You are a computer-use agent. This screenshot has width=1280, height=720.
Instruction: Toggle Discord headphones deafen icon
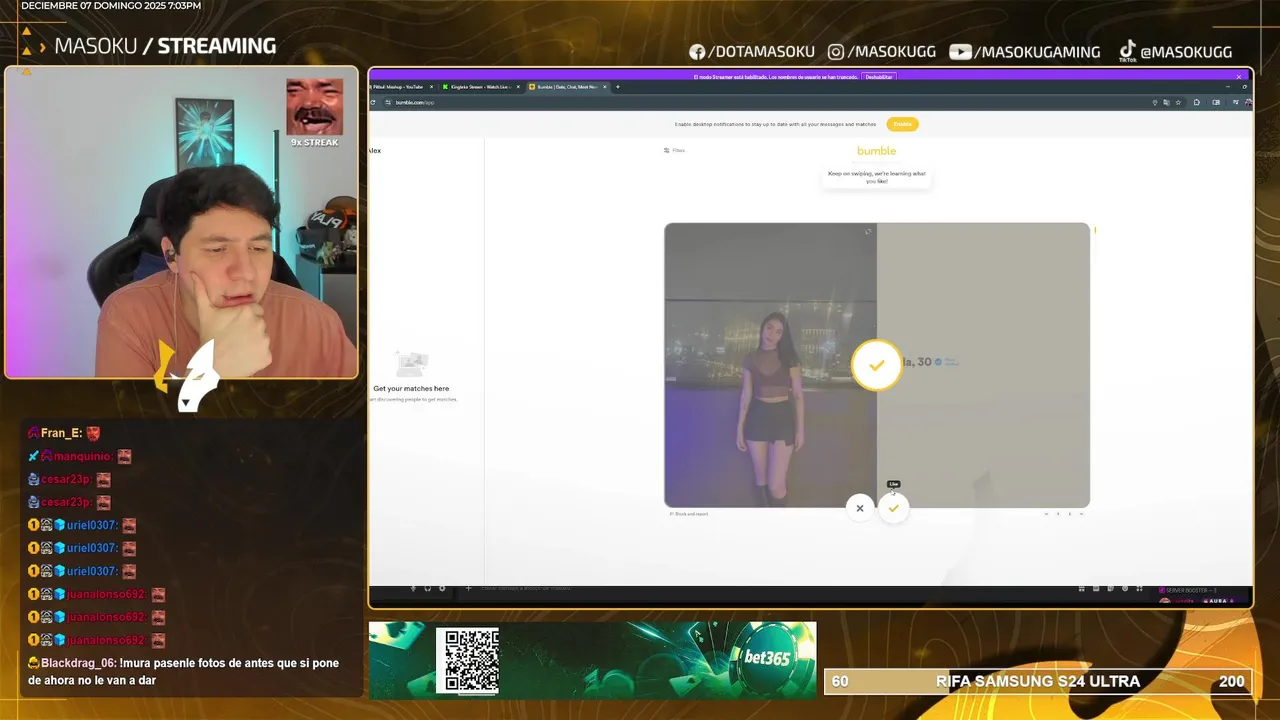click(427, 588)
